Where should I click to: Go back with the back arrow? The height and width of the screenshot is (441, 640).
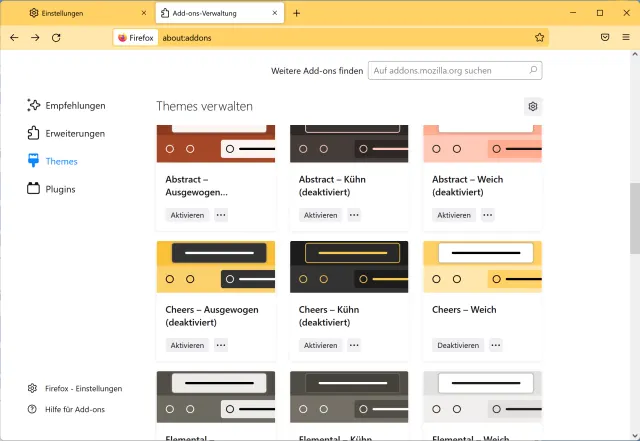tap(14, 38)
